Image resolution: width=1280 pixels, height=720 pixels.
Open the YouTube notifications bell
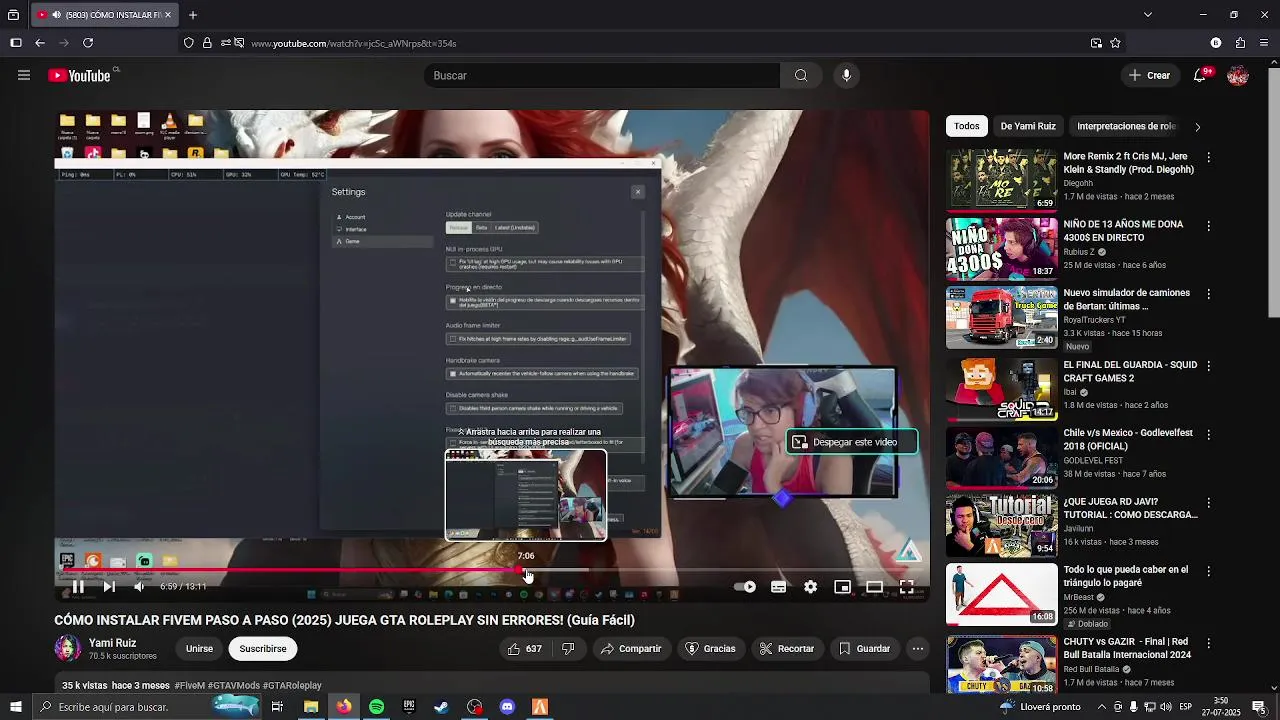[x=1200, y=75]
